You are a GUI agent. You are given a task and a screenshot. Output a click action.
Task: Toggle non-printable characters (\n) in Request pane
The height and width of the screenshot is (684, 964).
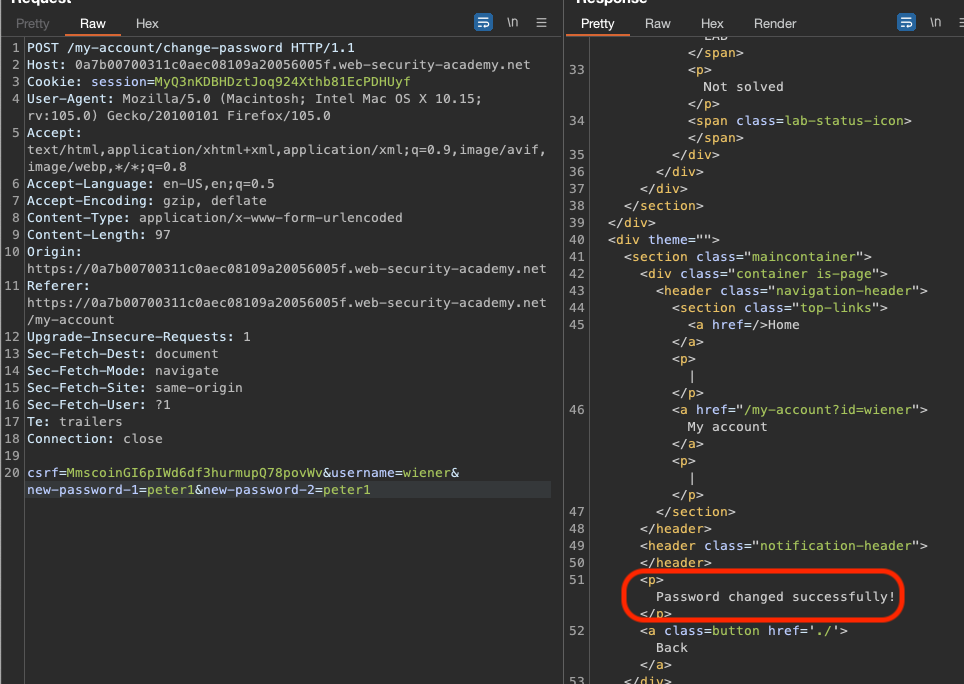(513, 22)
